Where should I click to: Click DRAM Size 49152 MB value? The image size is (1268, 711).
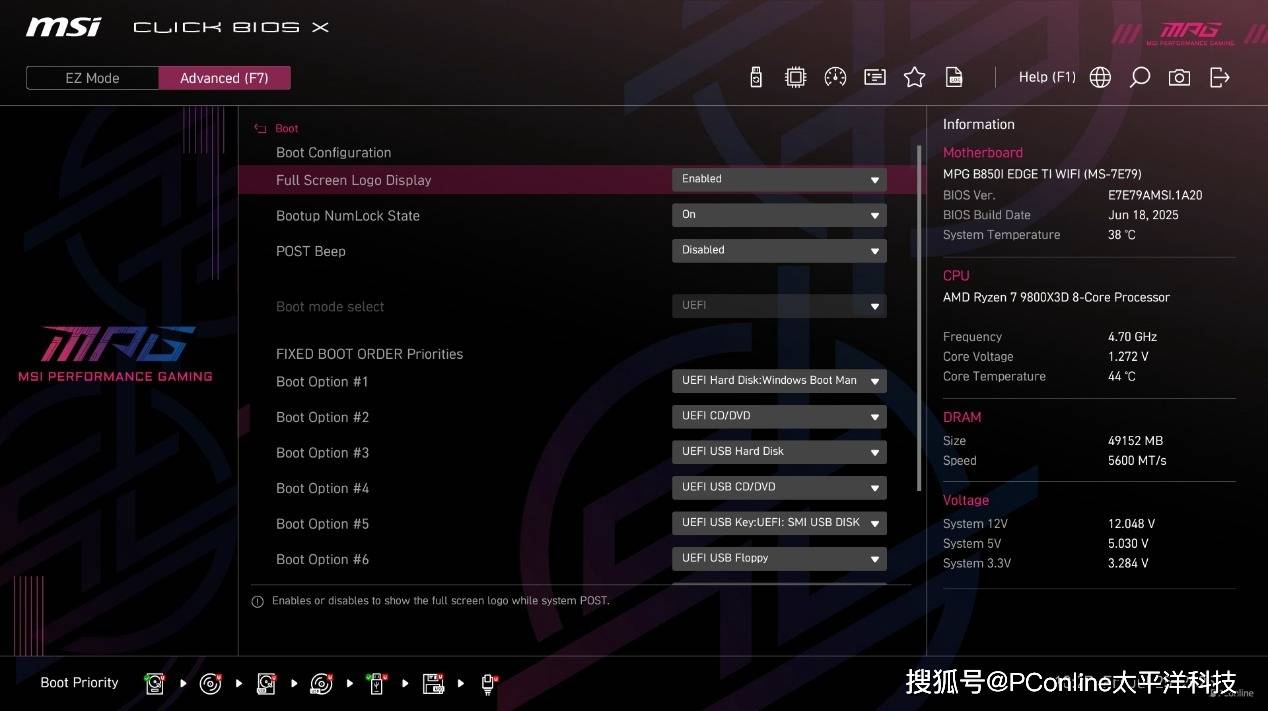click(x=1135, y=441)
